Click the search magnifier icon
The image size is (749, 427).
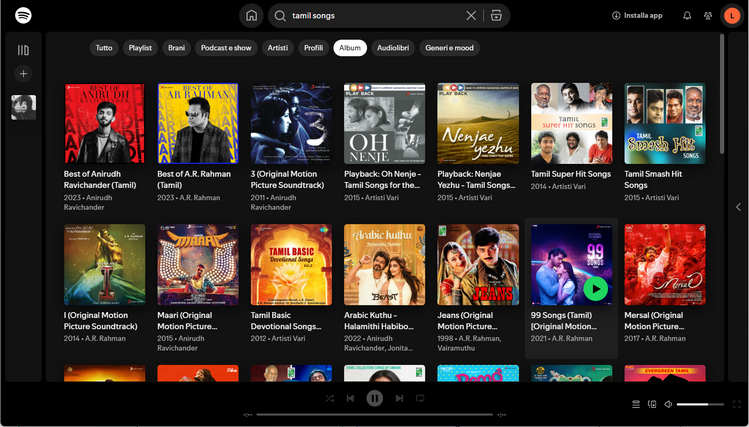(280, 16)
